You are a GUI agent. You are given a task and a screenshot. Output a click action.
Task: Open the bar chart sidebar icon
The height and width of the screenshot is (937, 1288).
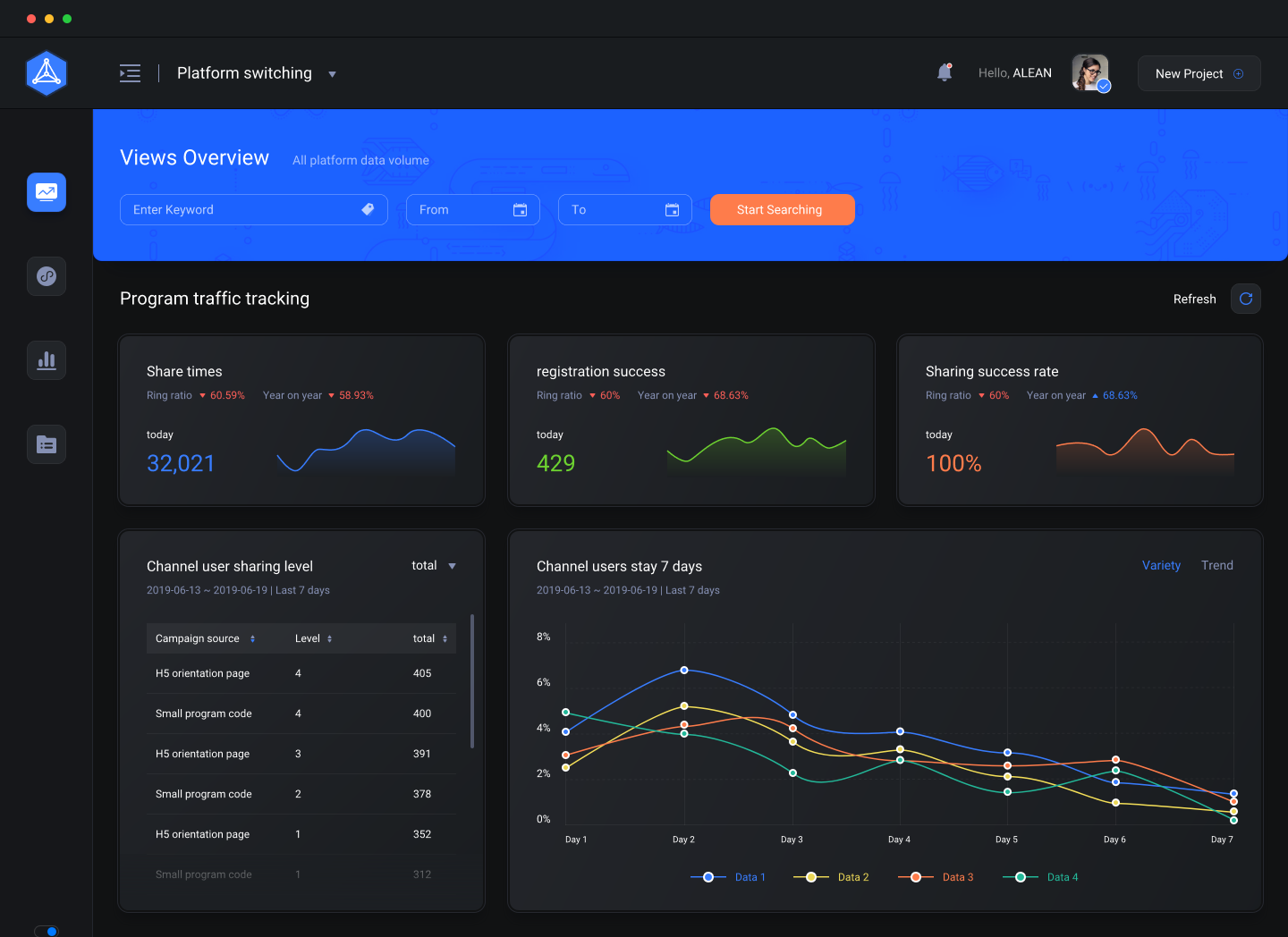pos(47,360)
